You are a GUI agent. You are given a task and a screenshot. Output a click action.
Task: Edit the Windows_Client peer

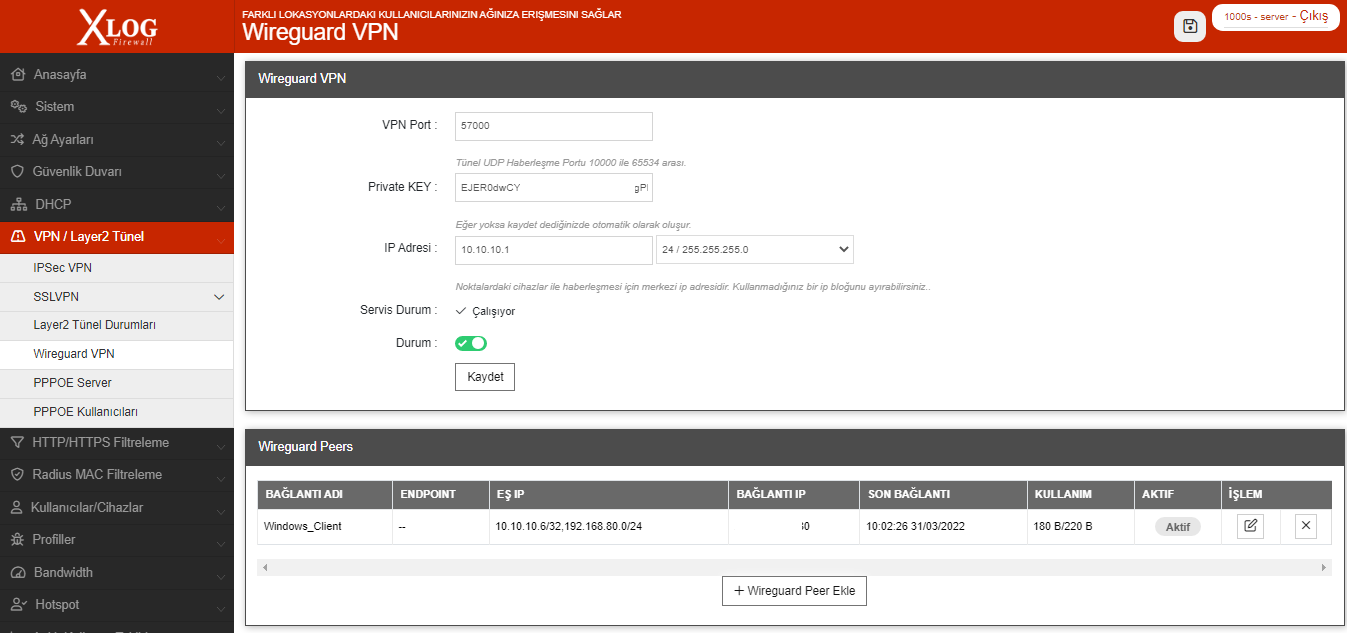pos(1250,526)
